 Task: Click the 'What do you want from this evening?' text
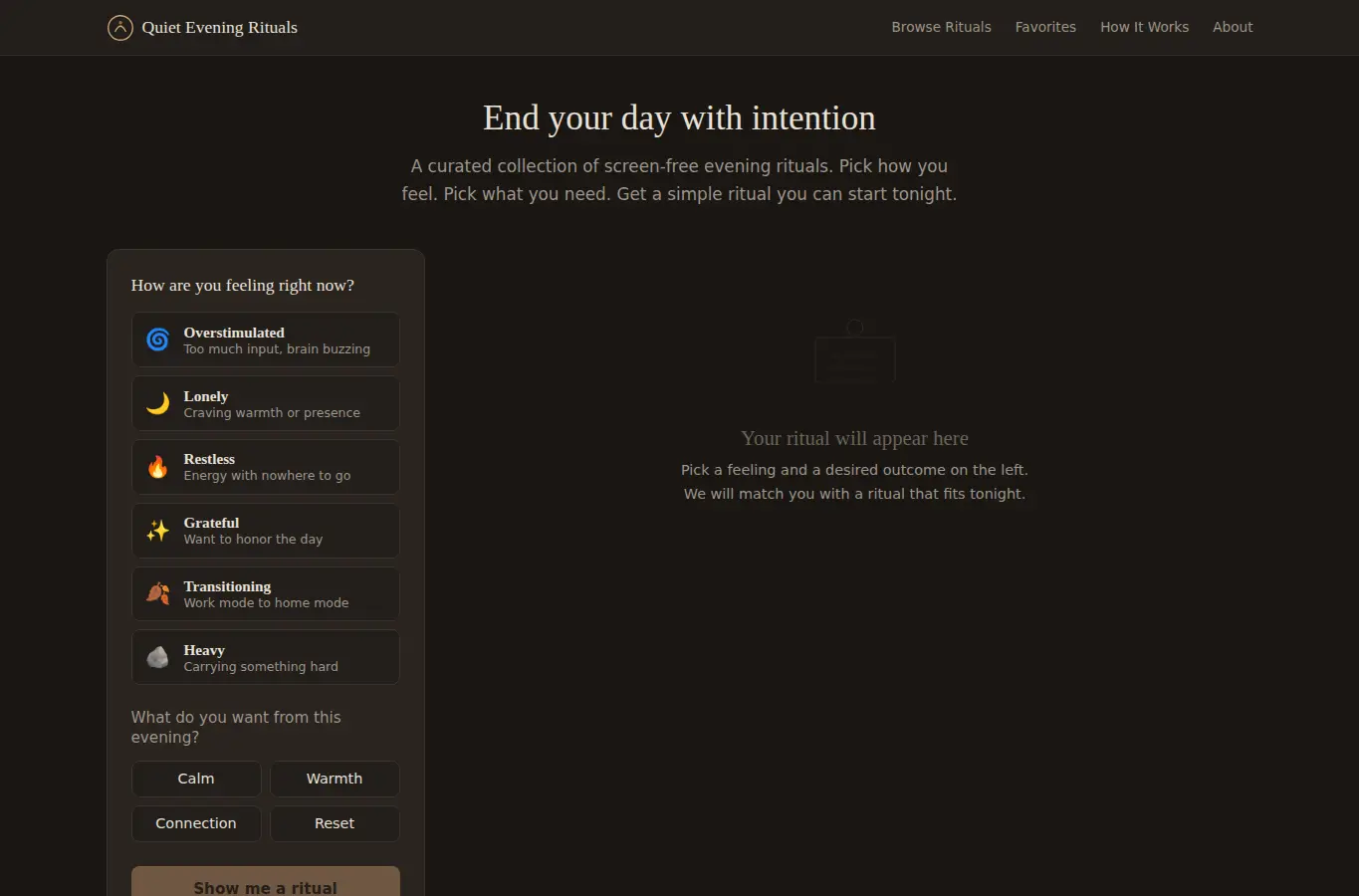point(236,727)
